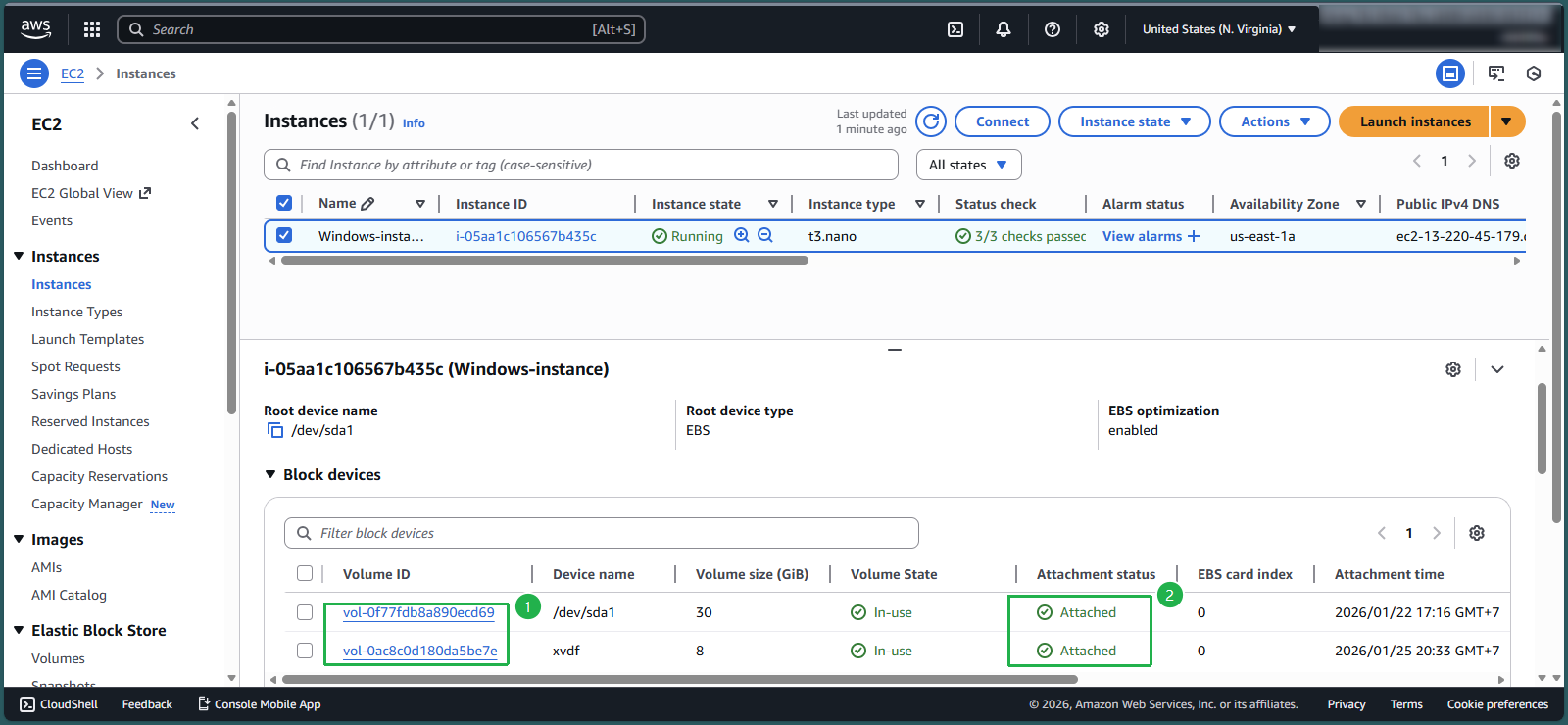Open Volumes in sidebar
The width and height of the screenshot is (1568, 725).
pyautogui.click(x=58, y=658)
